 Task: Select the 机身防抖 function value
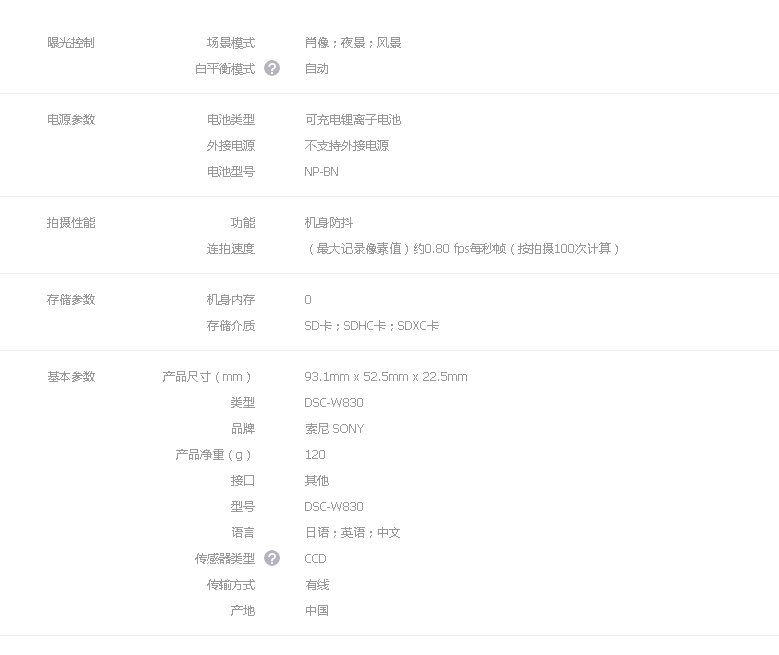coord(329,223)
